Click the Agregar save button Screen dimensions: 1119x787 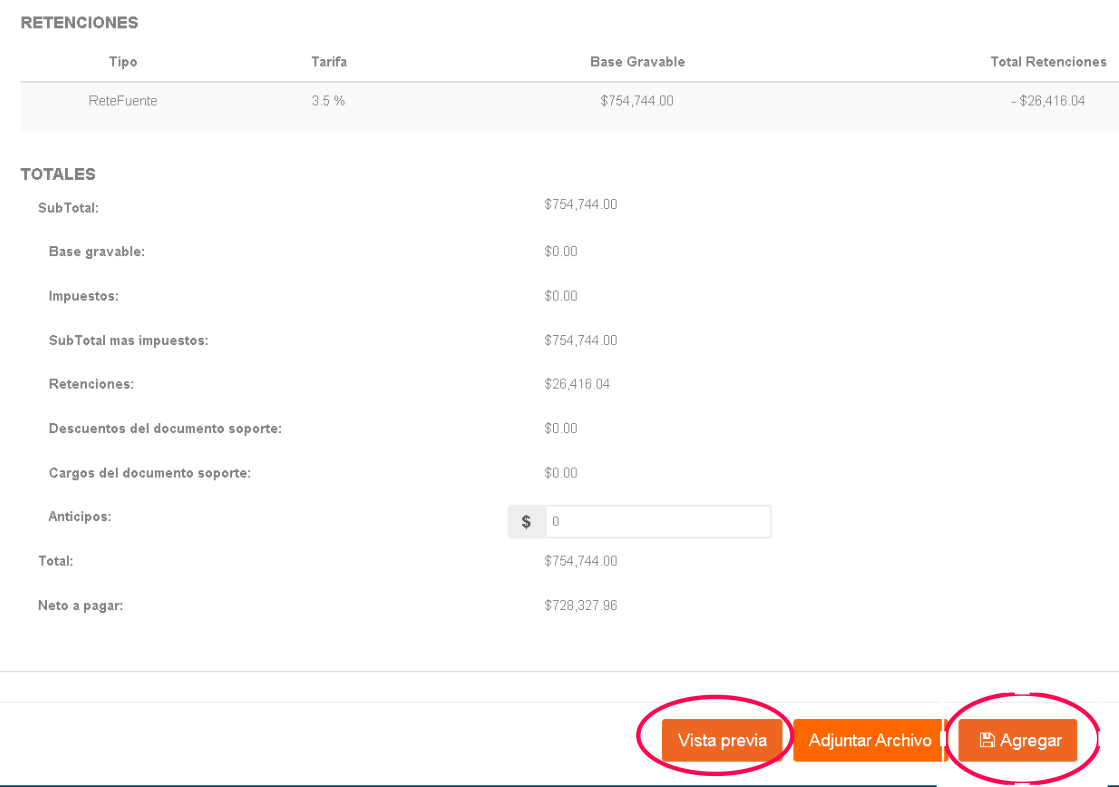coord(1017,740)
